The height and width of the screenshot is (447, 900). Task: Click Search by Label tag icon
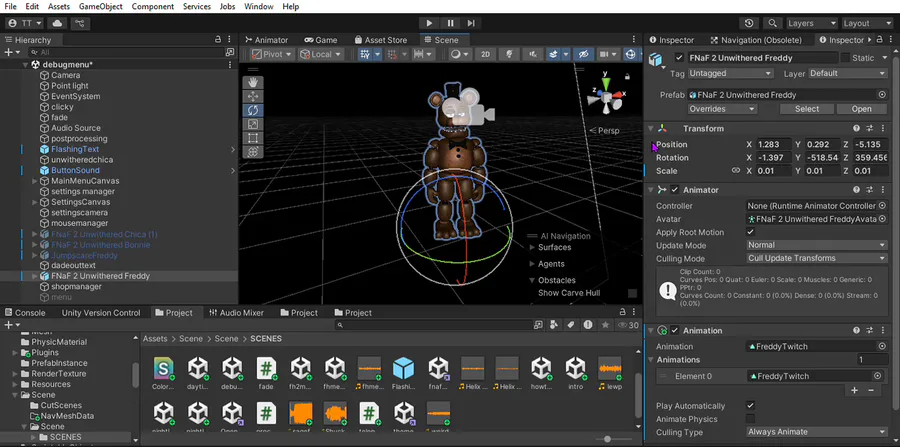pyautogui.click(x=571, y=325)
